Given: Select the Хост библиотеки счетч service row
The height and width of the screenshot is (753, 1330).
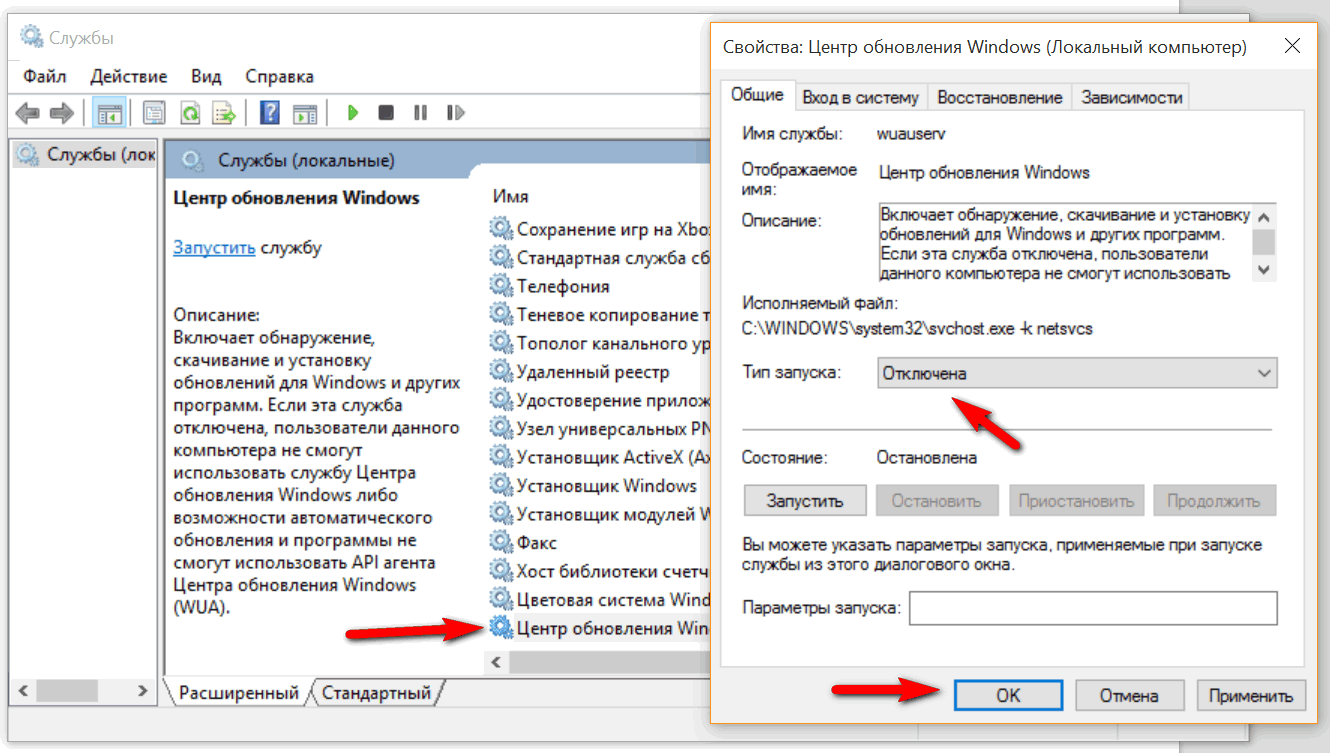Looking at the screenshot, I should pos(599,571).
